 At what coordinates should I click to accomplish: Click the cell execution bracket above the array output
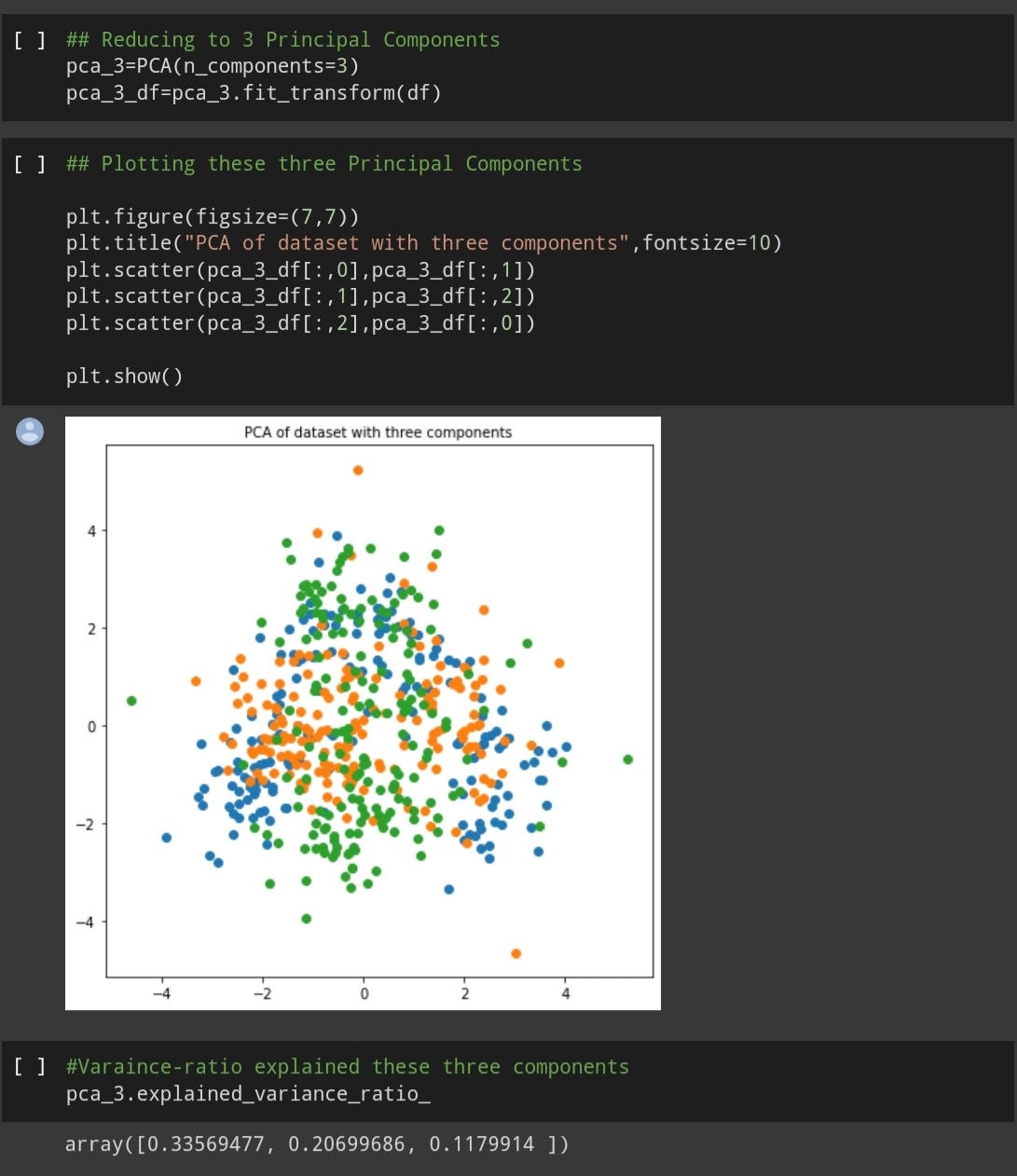(x=29, y=1066)
